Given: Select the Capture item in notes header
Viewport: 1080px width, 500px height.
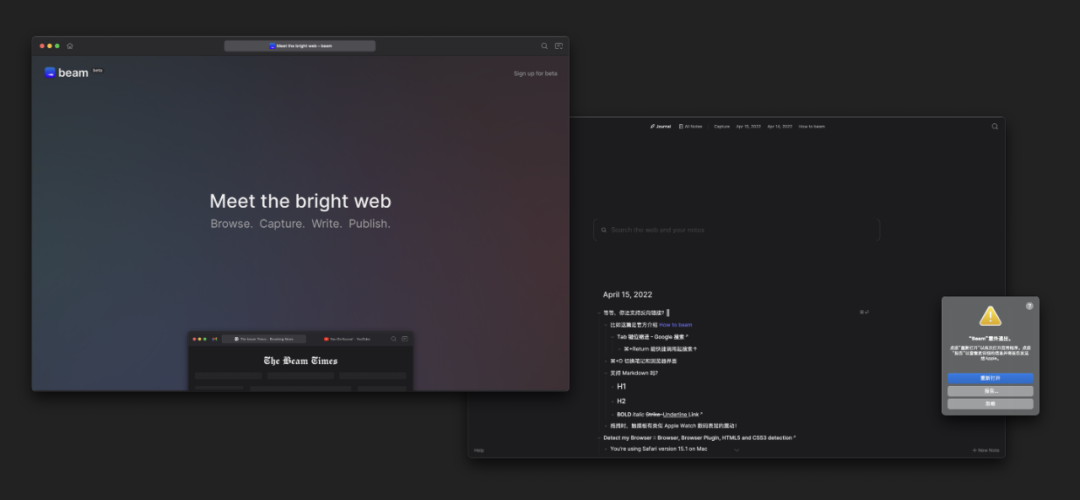Looking at the screenshot, I should tap(722, 127).
